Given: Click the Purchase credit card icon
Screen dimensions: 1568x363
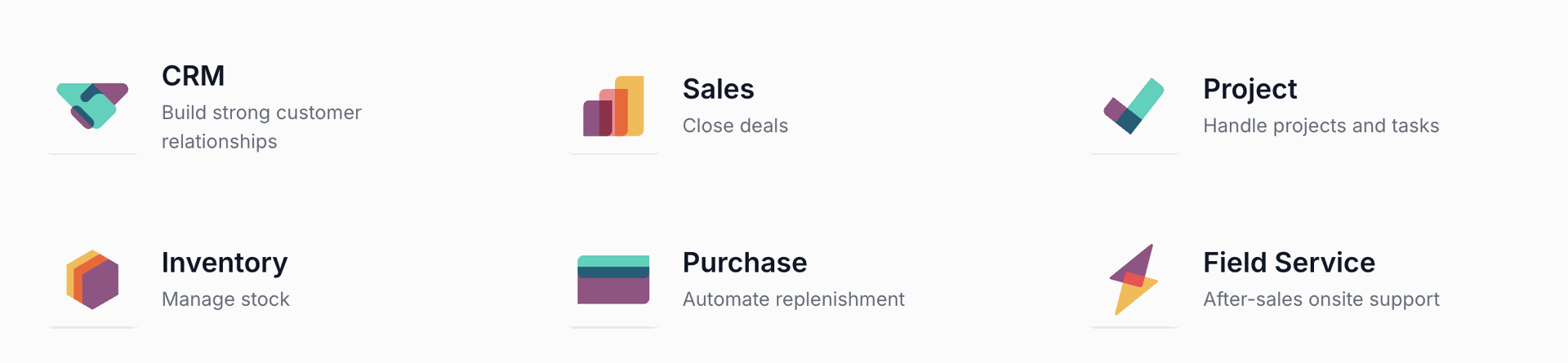Looking at the screenshot, I should click(613, 280).
